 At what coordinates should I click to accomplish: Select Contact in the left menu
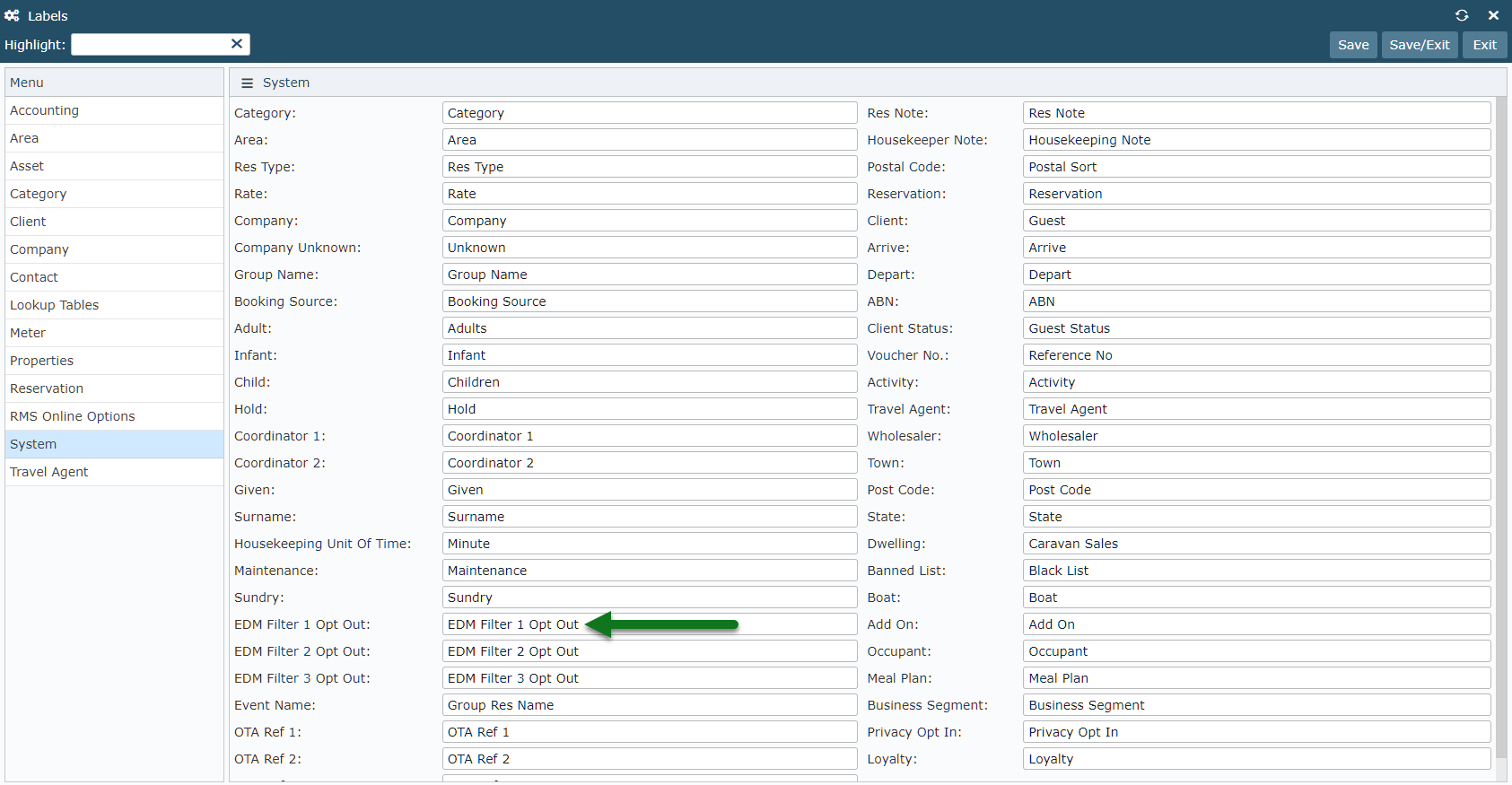tap(114, 277)
